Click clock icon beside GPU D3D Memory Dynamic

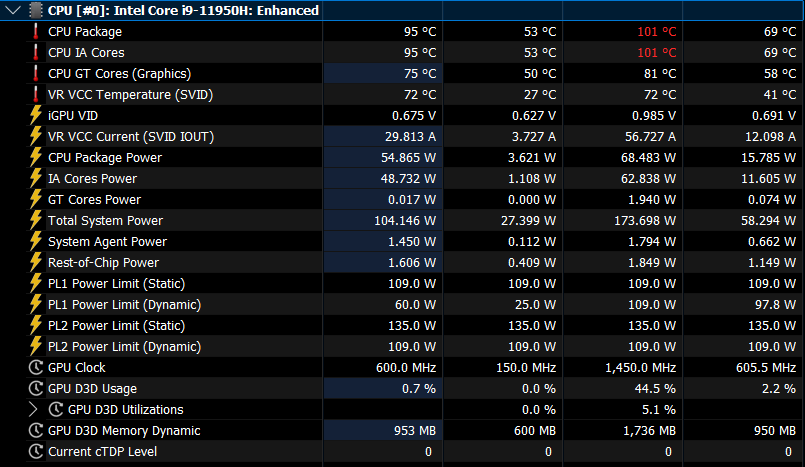click(35, 431)
